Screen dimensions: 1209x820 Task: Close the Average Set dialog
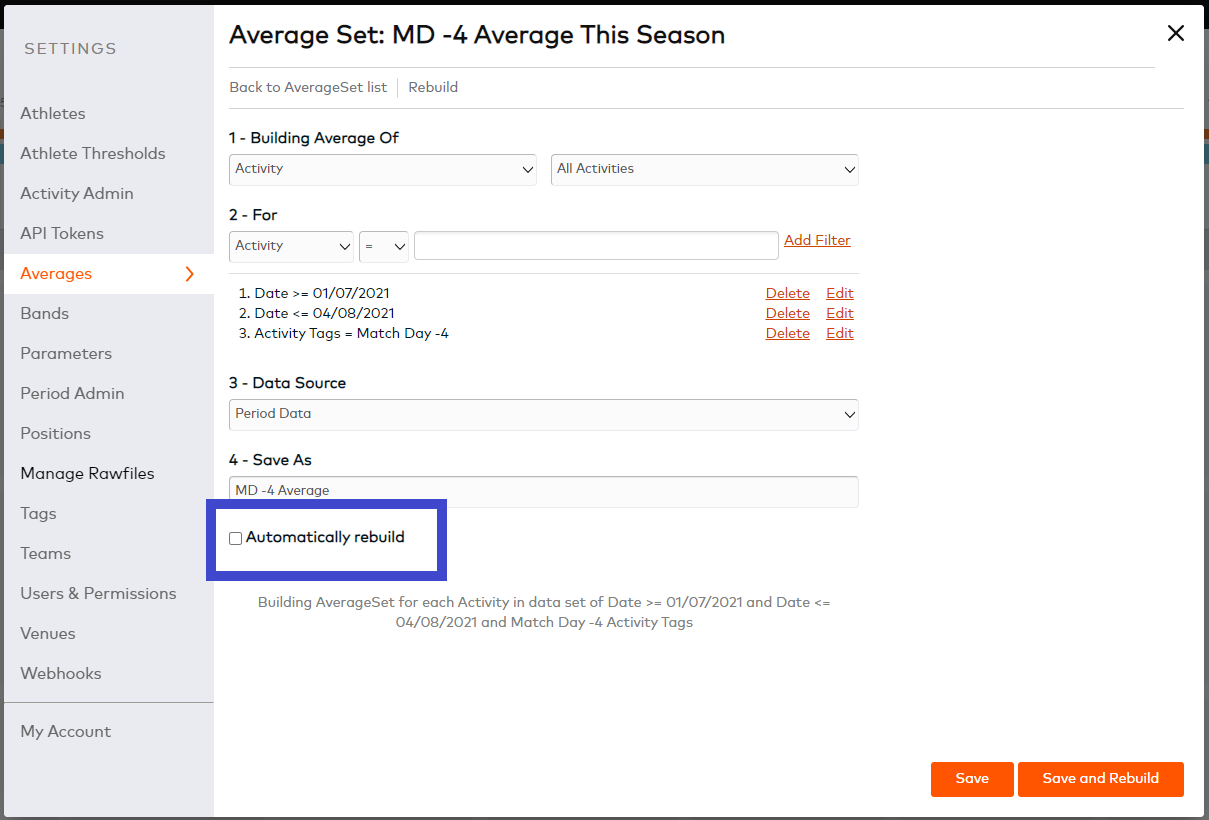1176,33
